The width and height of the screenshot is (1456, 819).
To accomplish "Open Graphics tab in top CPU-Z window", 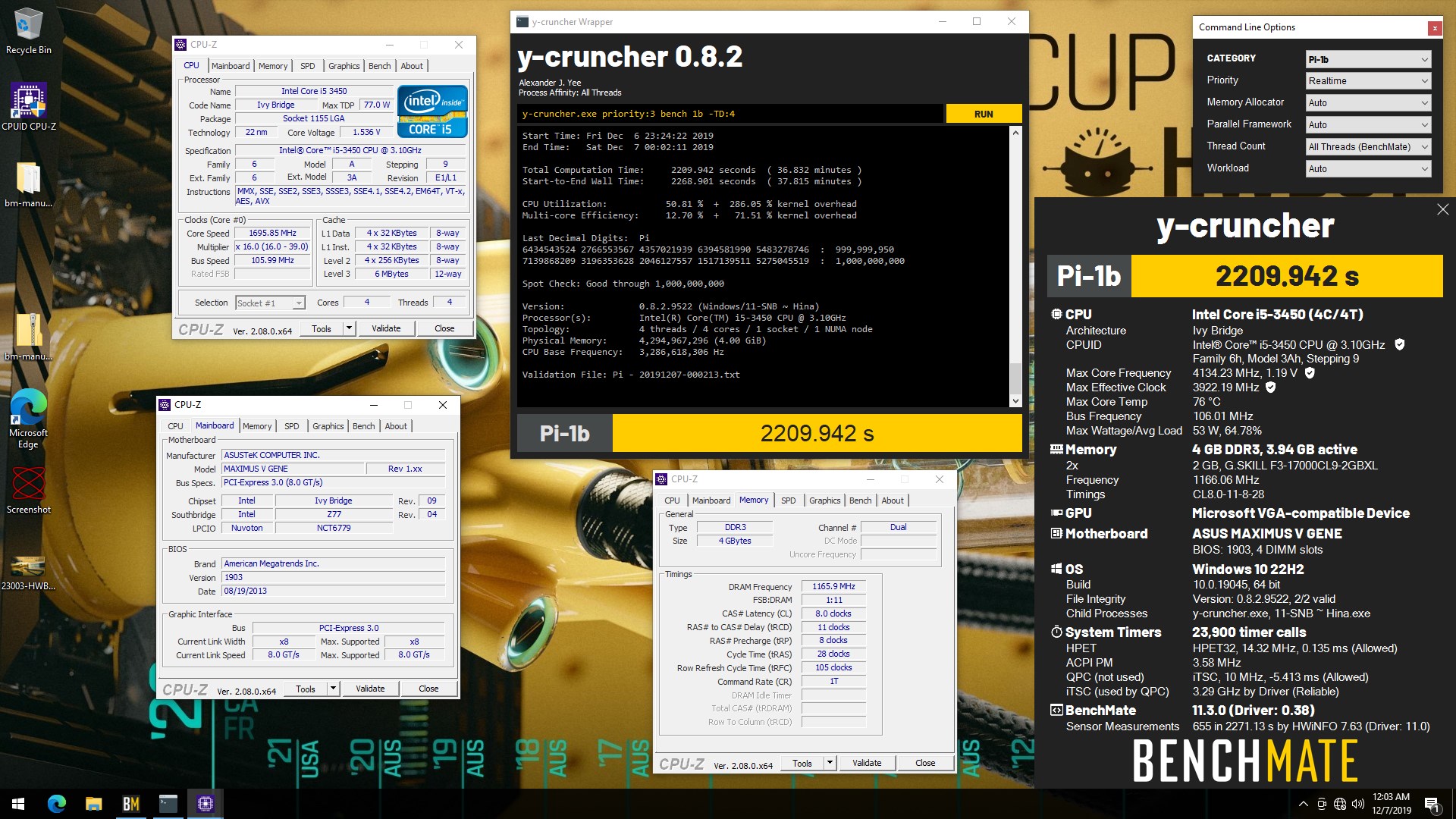I will [344, 66].
